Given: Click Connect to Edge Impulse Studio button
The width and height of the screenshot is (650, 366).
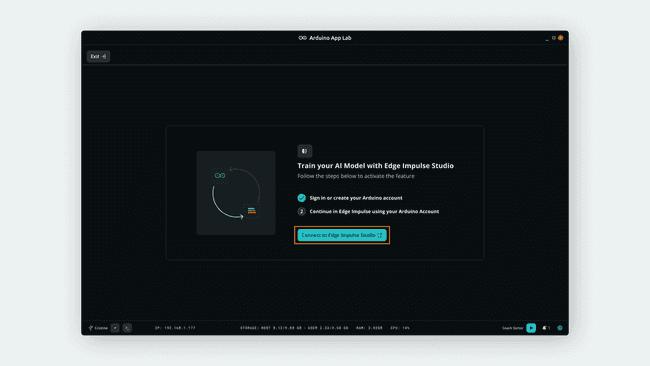Looking at the screenshot, I should [x=342, y=235].
